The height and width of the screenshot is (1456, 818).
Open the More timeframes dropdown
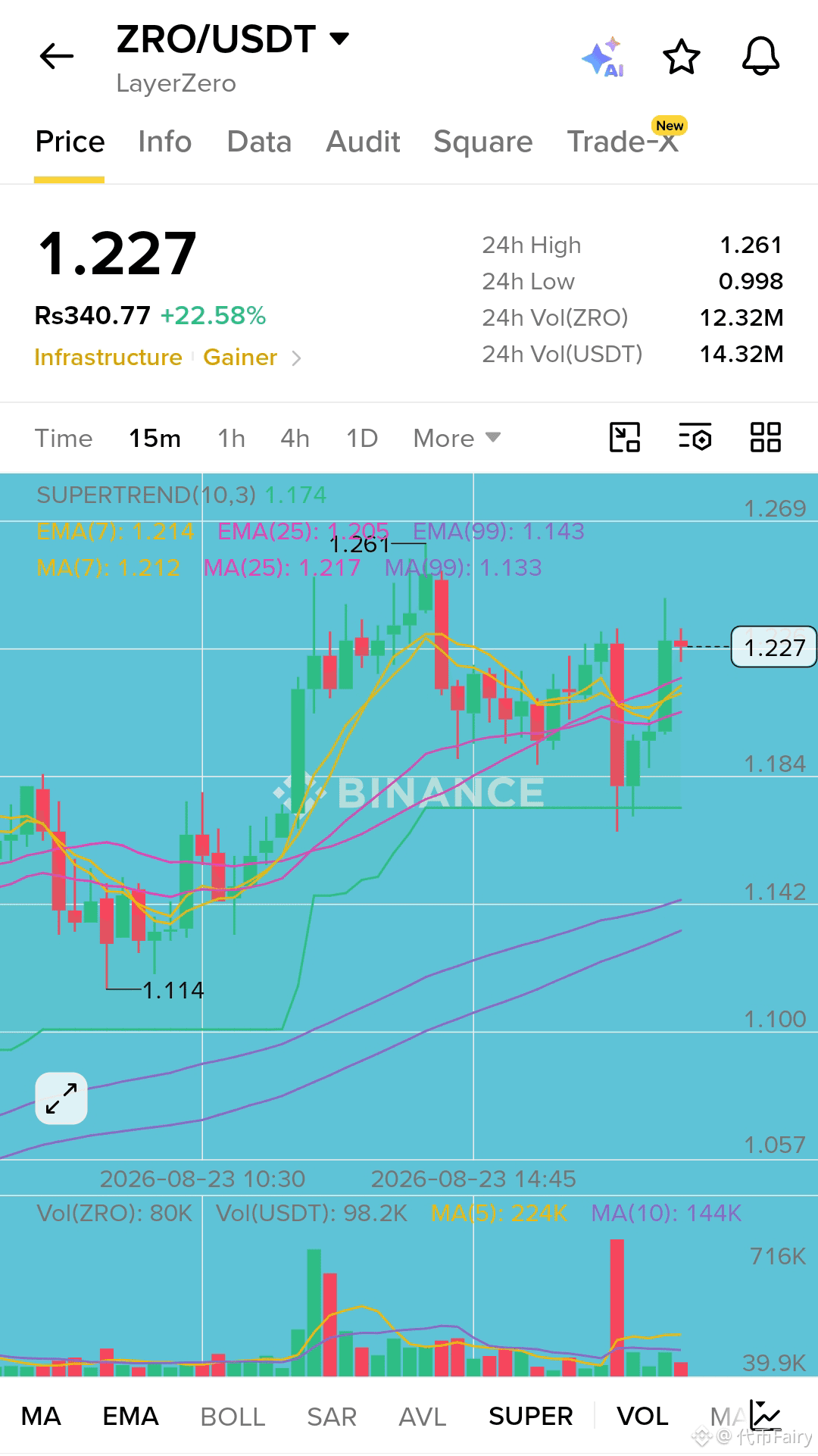click(457, 438)
